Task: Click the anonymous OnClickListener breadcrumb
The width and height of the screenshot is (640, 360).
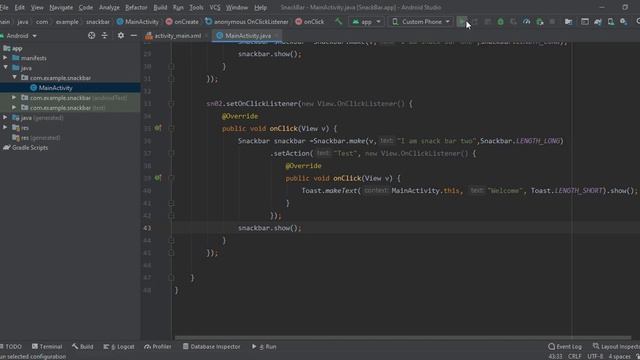Action: click(x=247, y=22)
